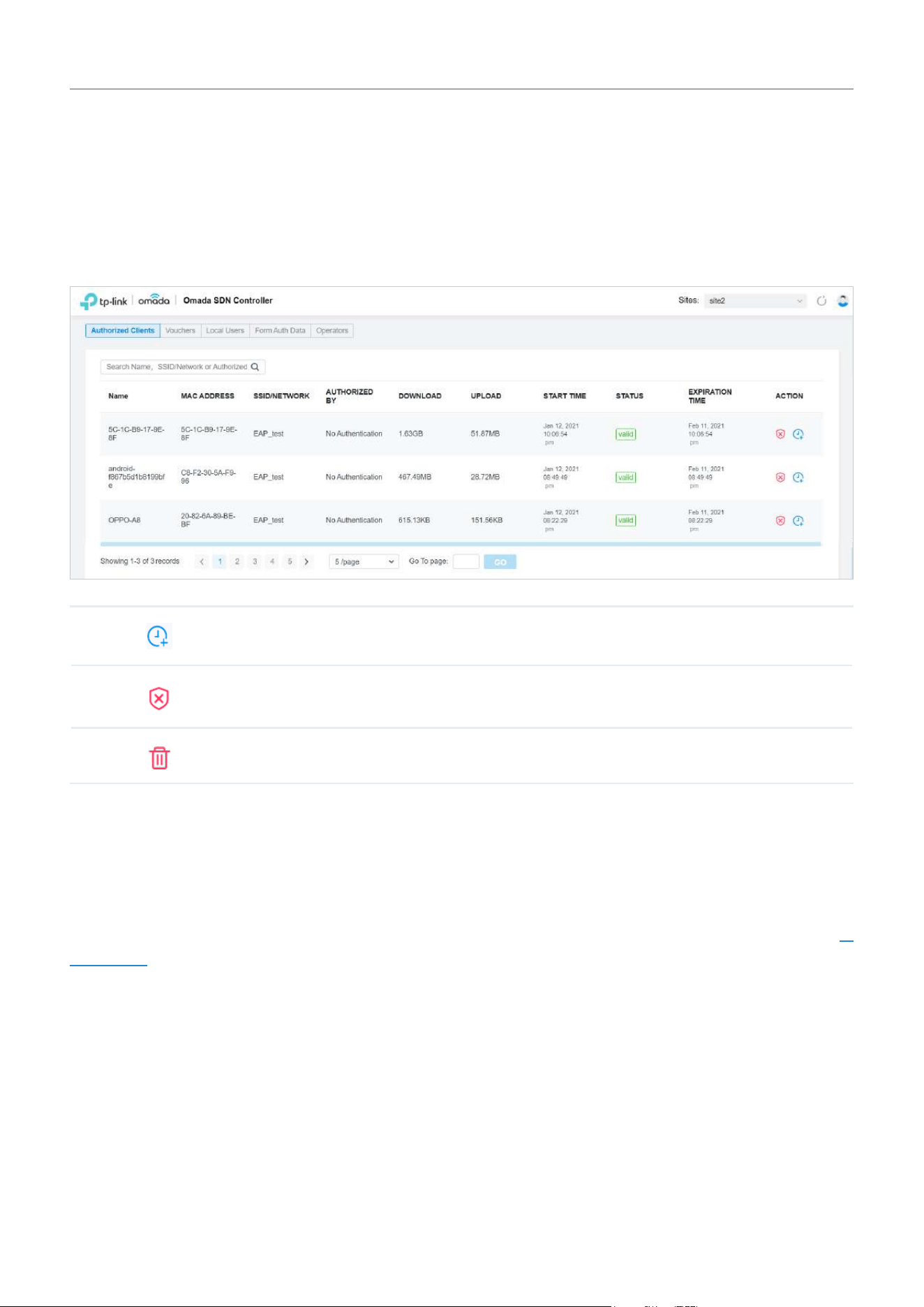The image size is (924, 1307).
Task: Go to previous page arrow
Action: click(202, 561)
